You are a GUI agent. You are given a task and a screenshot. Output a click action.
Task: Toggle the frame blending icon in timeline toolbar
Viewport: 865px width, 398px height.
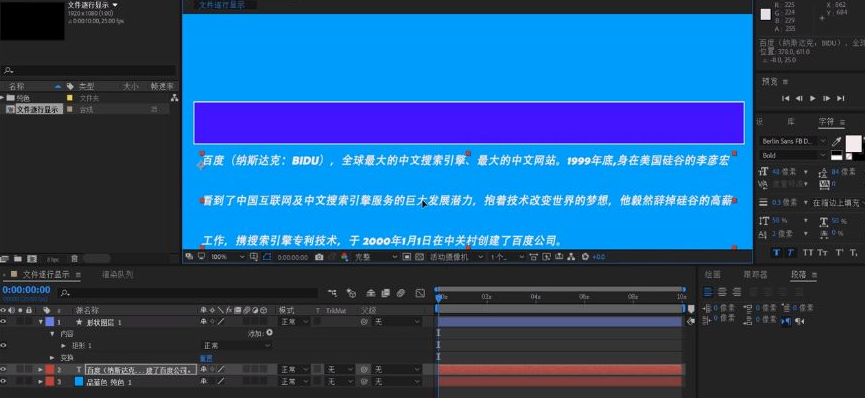[386, 293]
